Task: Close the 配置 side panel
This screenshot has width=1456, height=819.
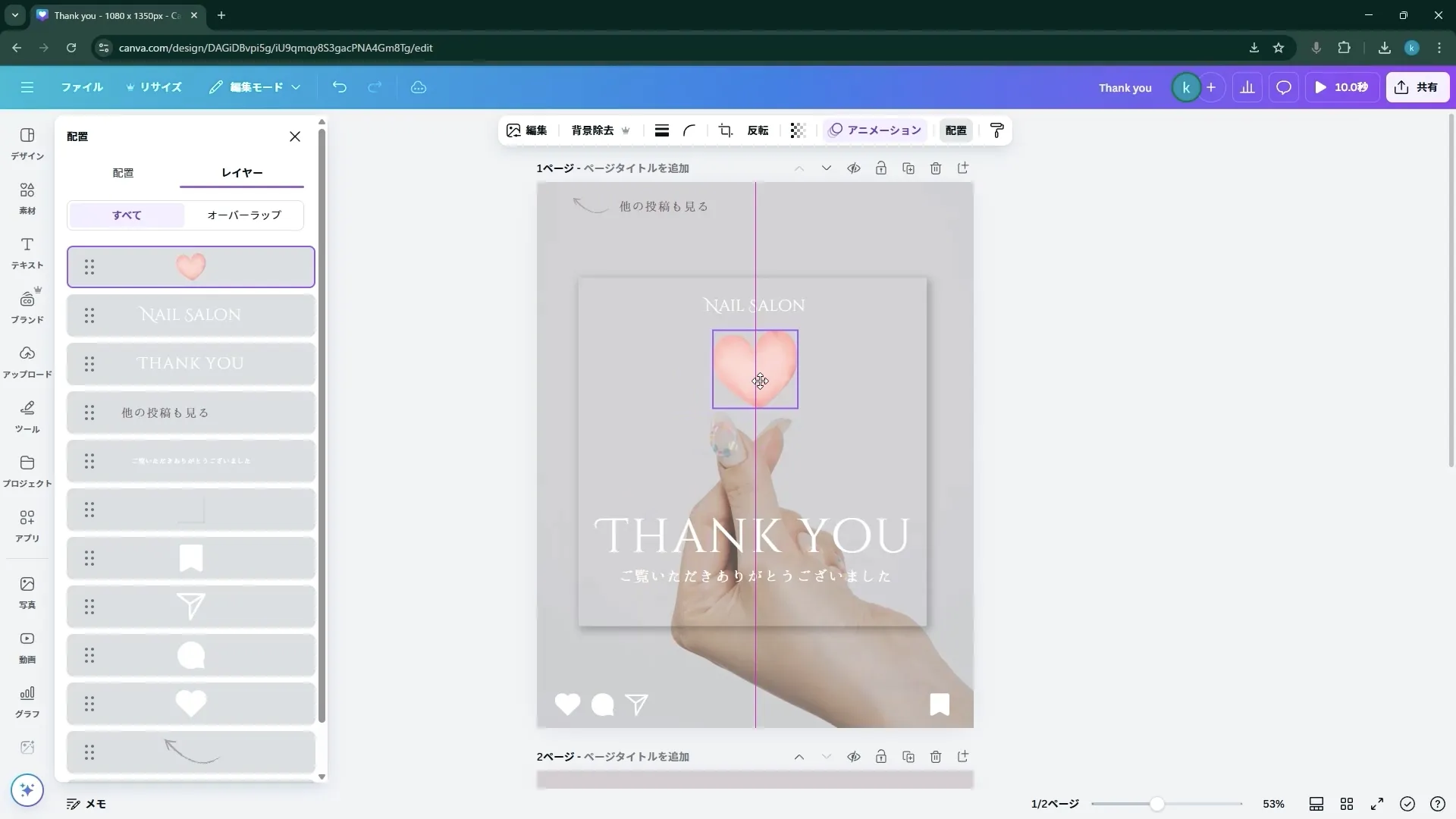Action: click(x=295, y=136)
